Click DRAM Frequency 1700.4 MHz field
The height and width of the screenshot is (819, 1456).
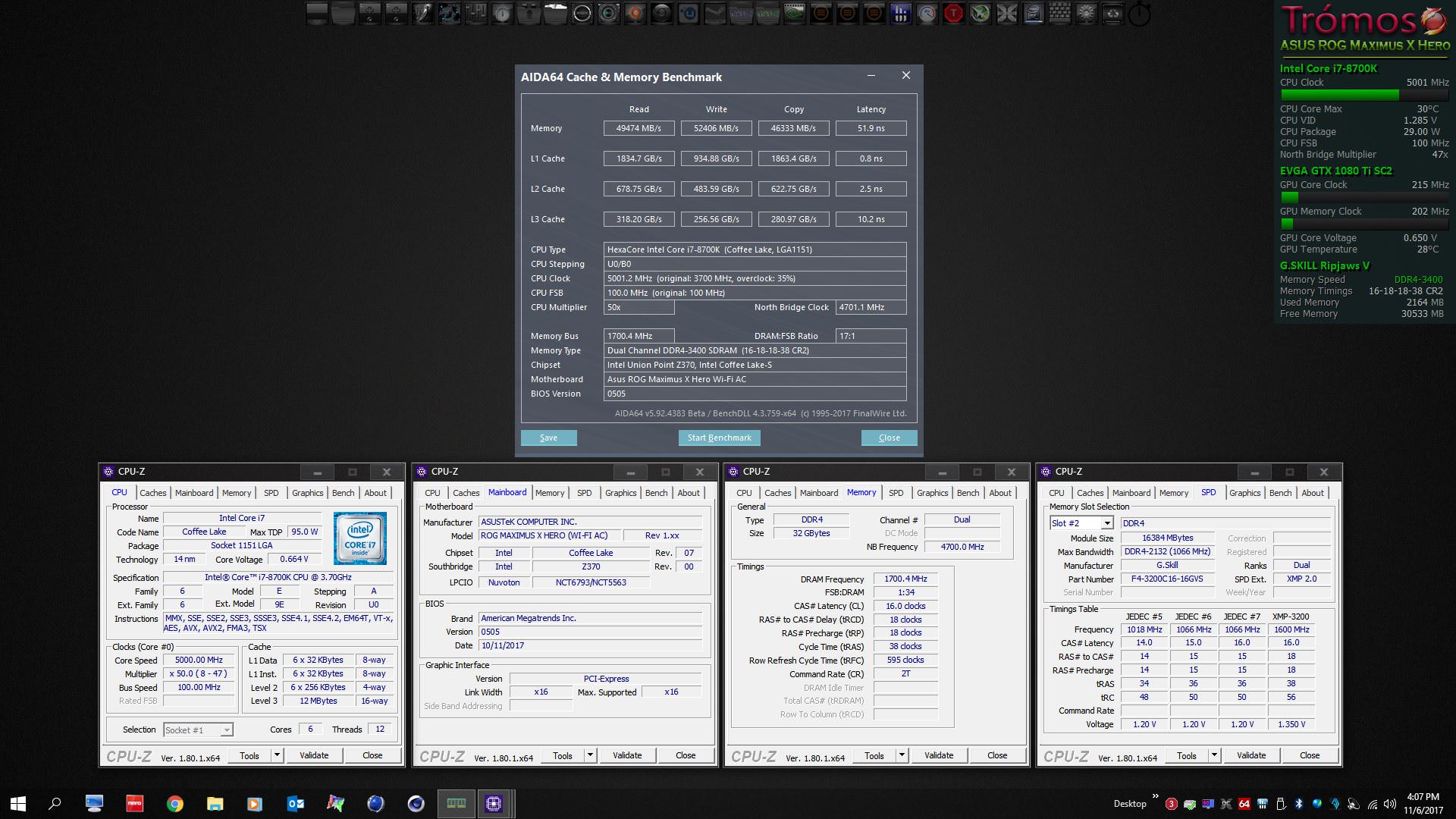click(x=905, y=579)
